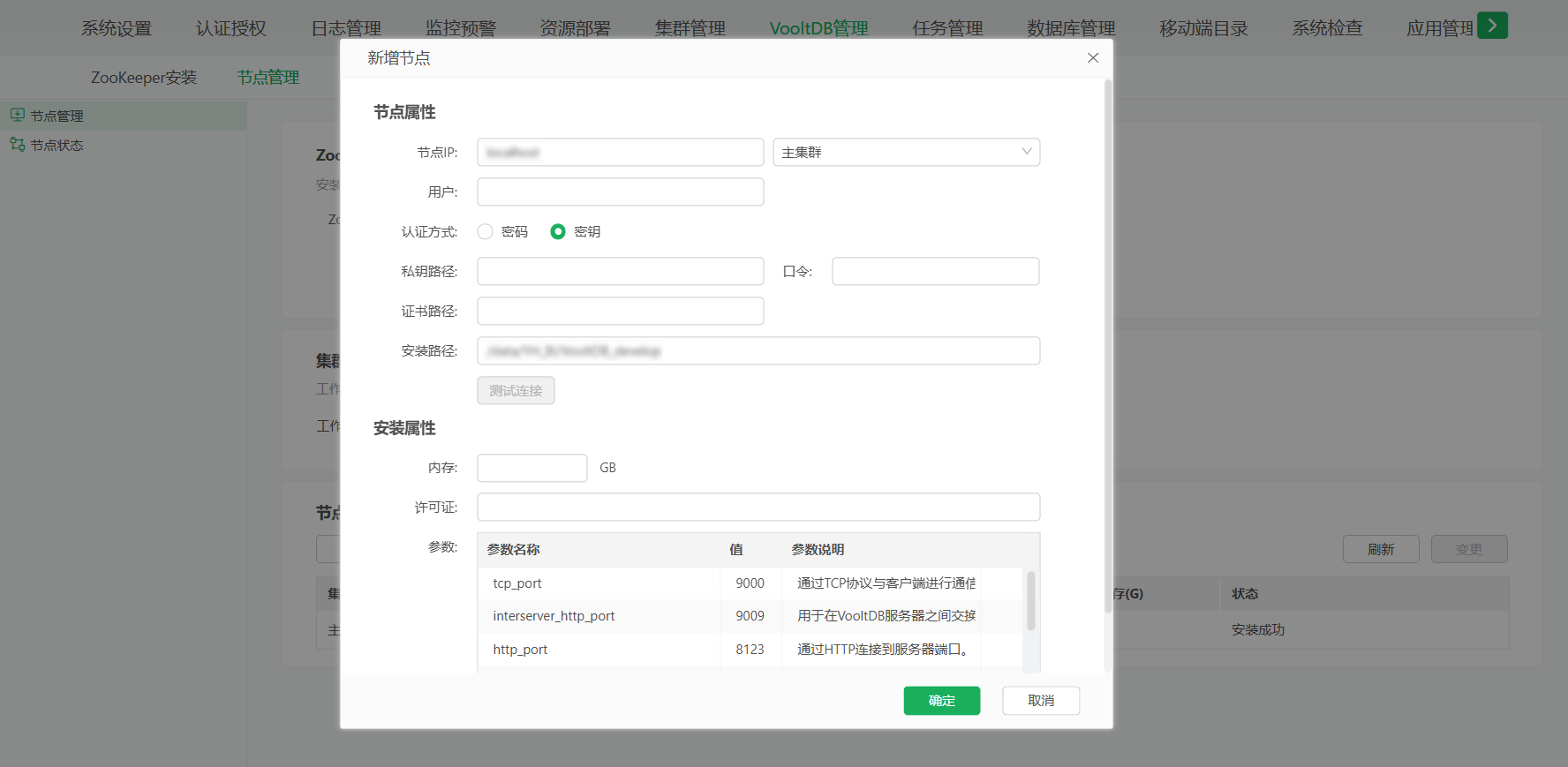1568x767 pixels.
Task: Click the 确定 confirm button
Action: click(x=942, y=701)
